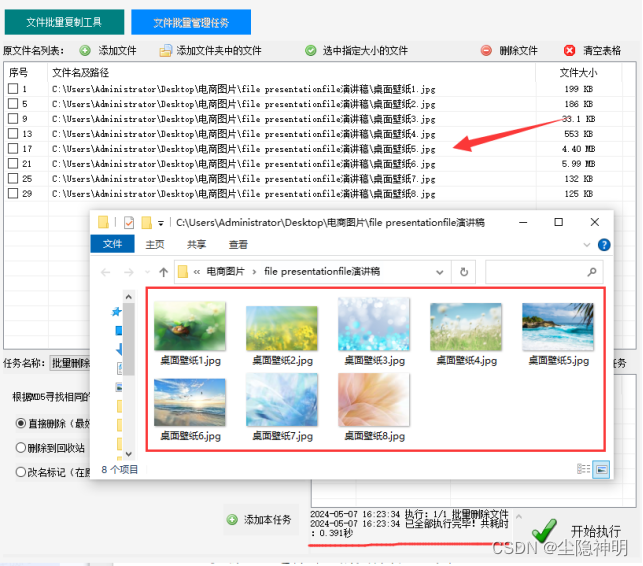Expand the Explorer ribbon chevron
The height and width of the screenshot is (566, 643).
pos(586,245)
